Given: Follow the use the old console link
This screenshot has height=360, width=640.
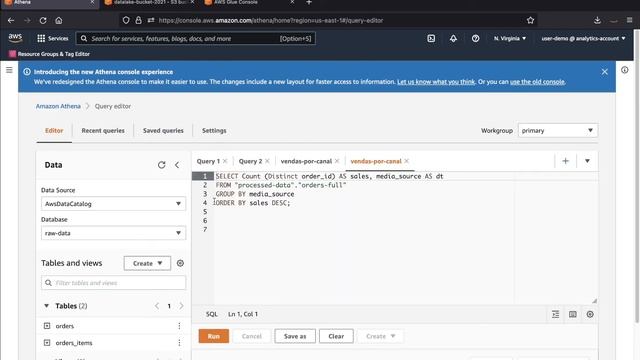Looking at the screenshot, I should 537,82.
